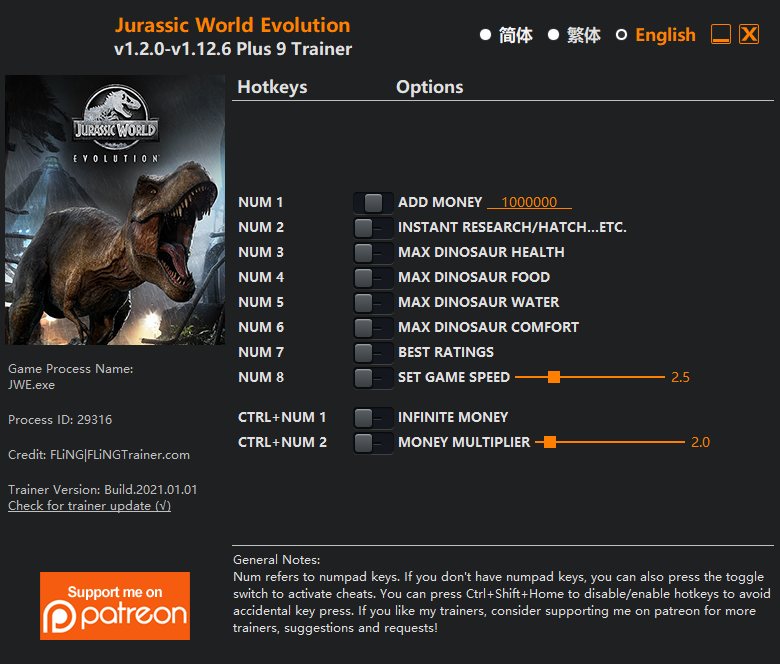Toggle the Add Money switch

[373, 203]
